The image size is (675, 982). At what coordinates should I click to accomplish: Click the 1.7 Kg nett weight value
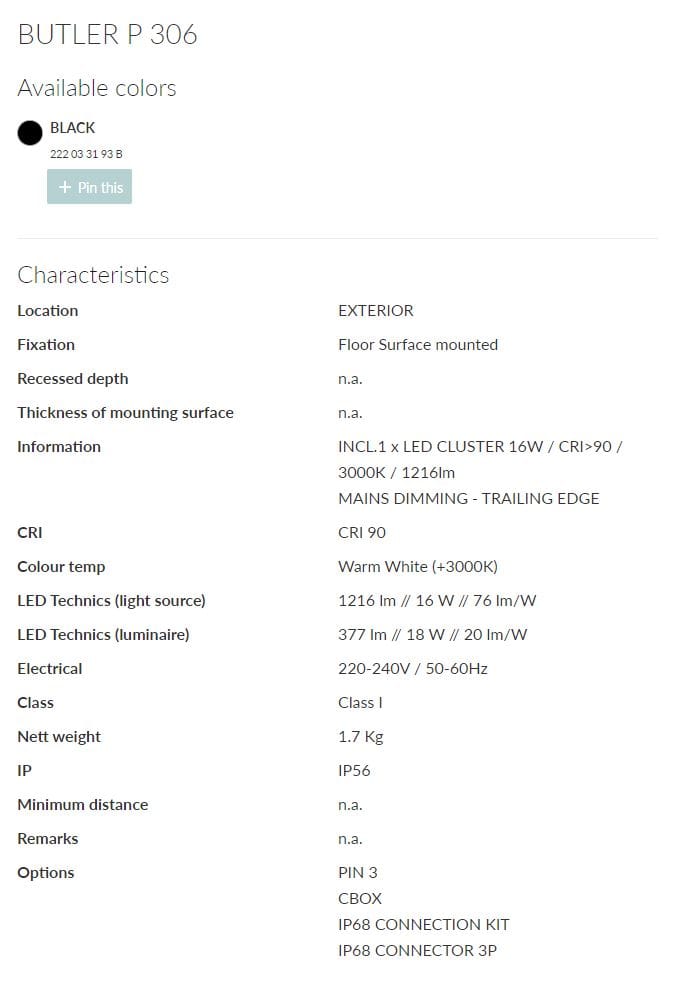tap(361, 737)
